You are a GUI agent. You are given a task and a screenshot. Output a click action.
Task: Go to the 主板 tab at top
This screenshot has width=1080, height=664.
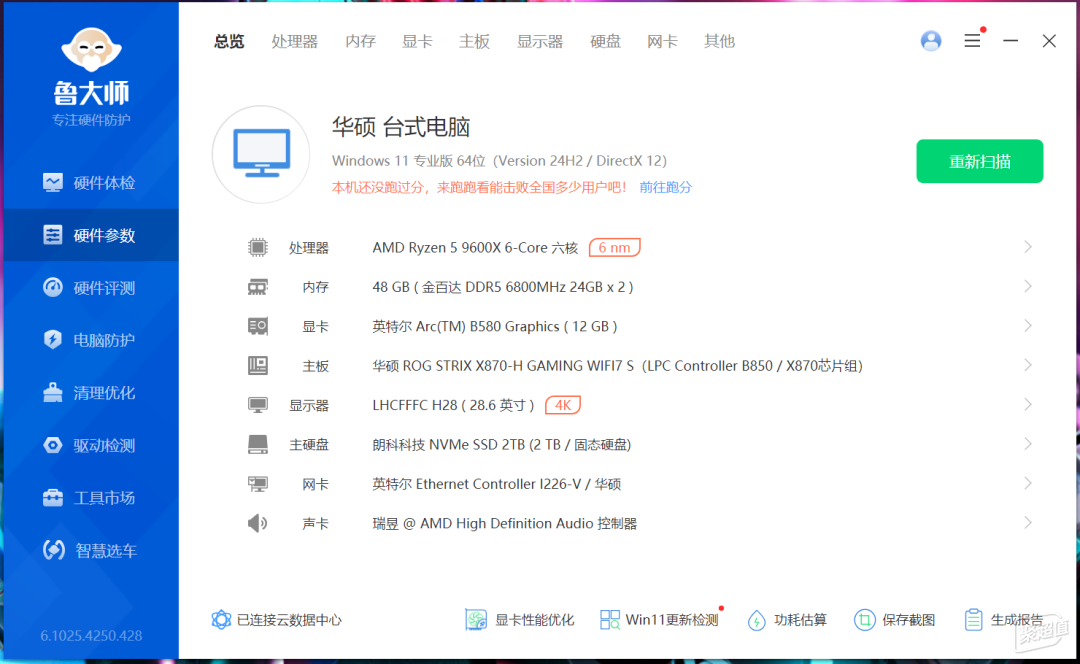click(x=475, y=41)
